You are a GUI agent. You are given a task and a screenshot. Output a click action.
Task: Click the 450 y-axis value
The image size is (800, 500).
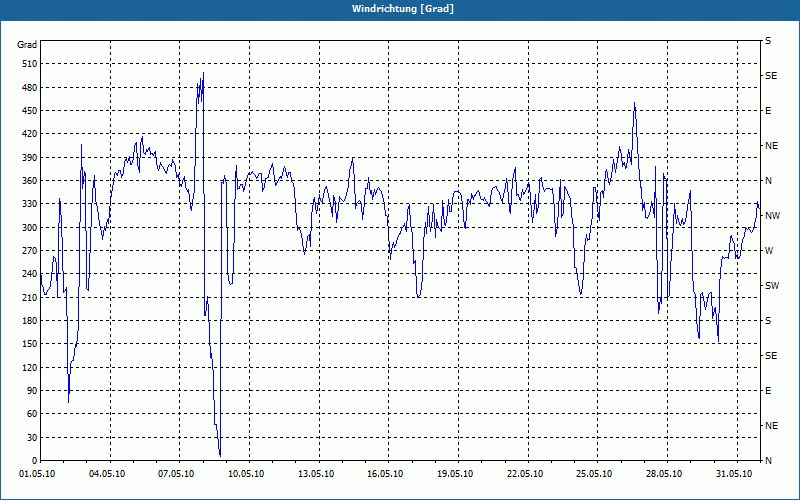tap(30, 111)
